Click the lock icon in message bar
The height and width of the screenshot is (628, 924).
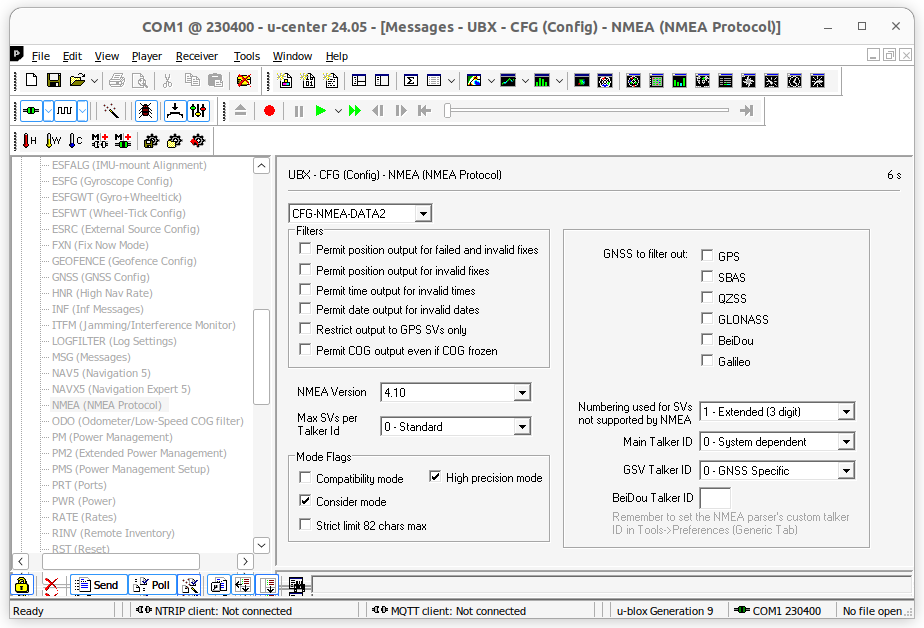coord(22,585)
